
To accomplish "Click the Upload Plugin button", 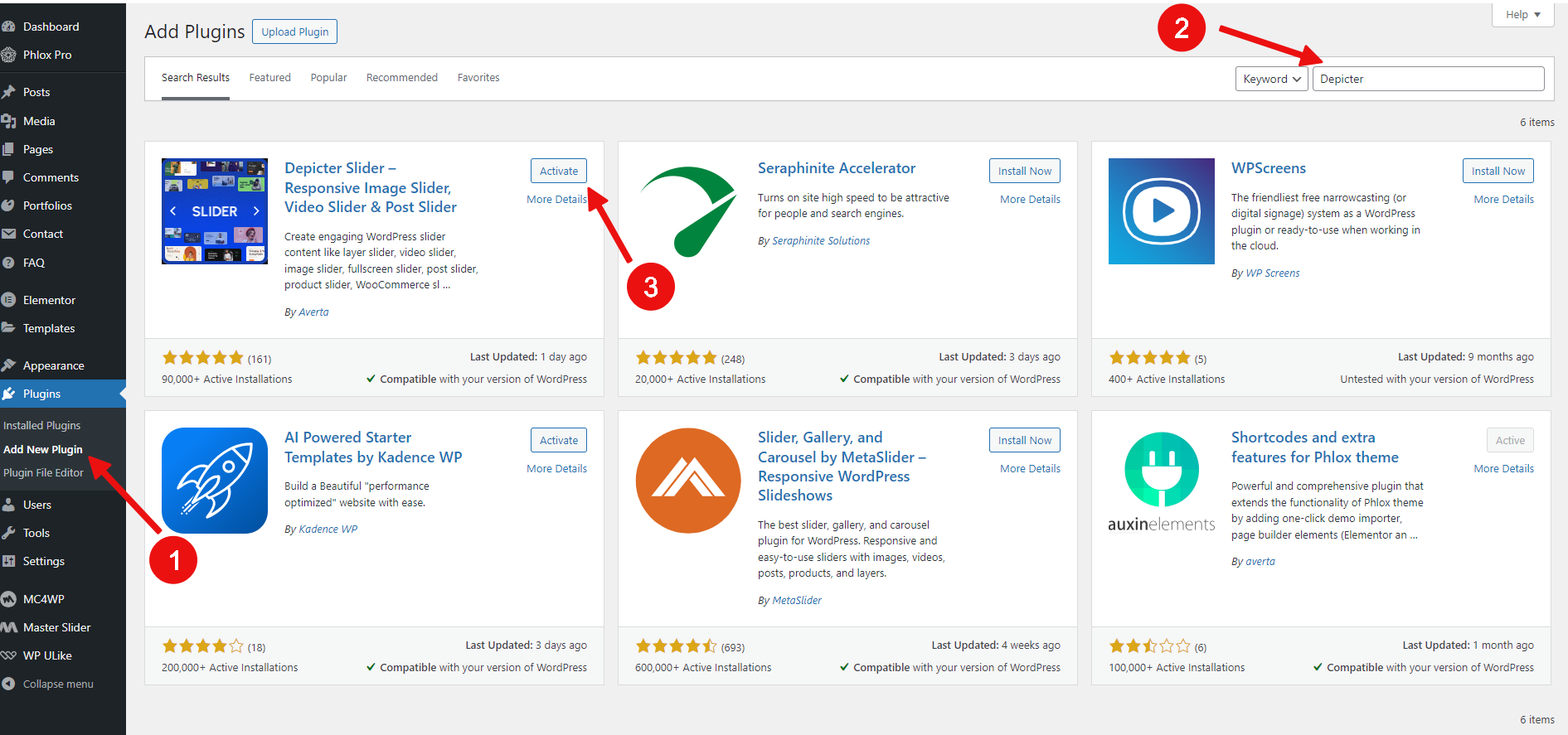I will (x=294, y=31).
